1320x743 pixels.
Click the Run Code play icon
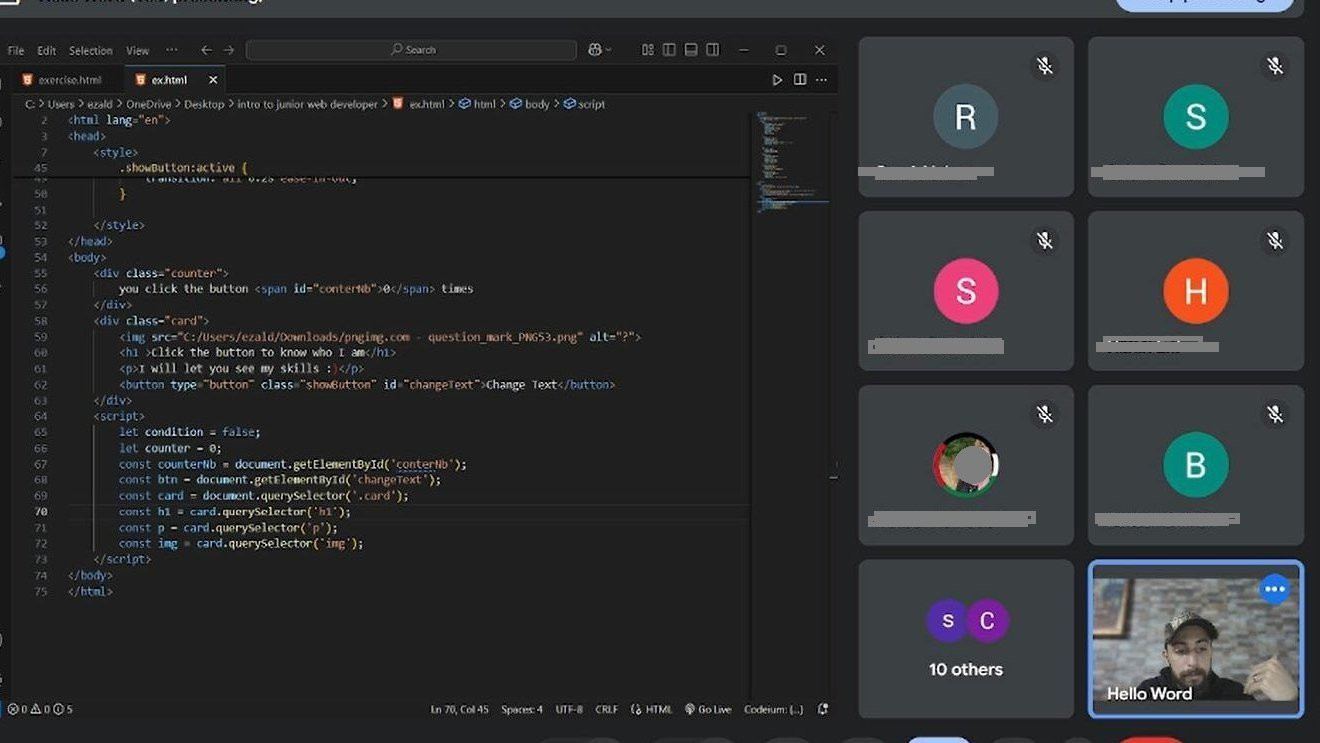point(777,80)
